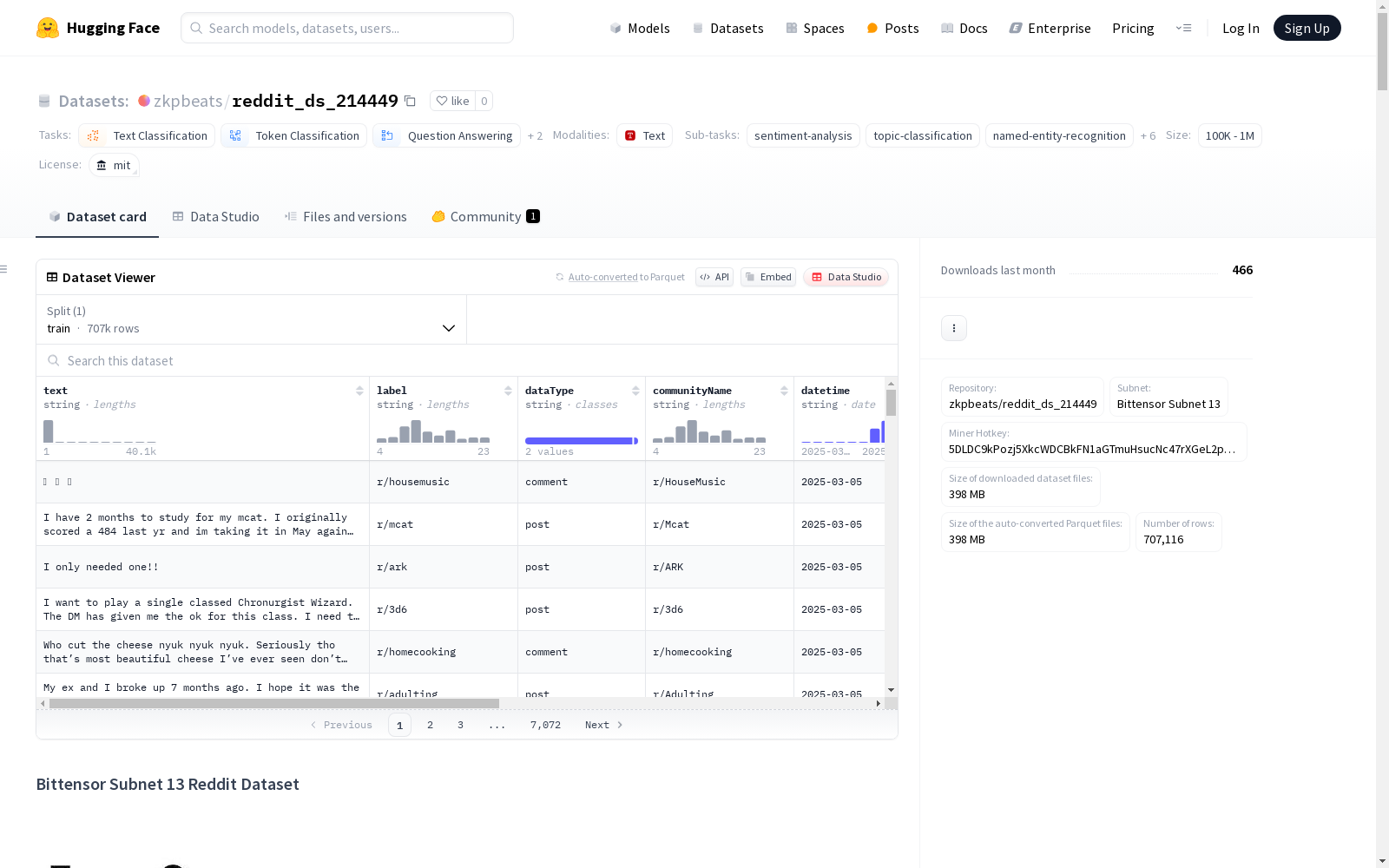The height and width of the screenshot is (868, 1389).
Task: Go to page 3 of the viewer
Action: [460, 725]
